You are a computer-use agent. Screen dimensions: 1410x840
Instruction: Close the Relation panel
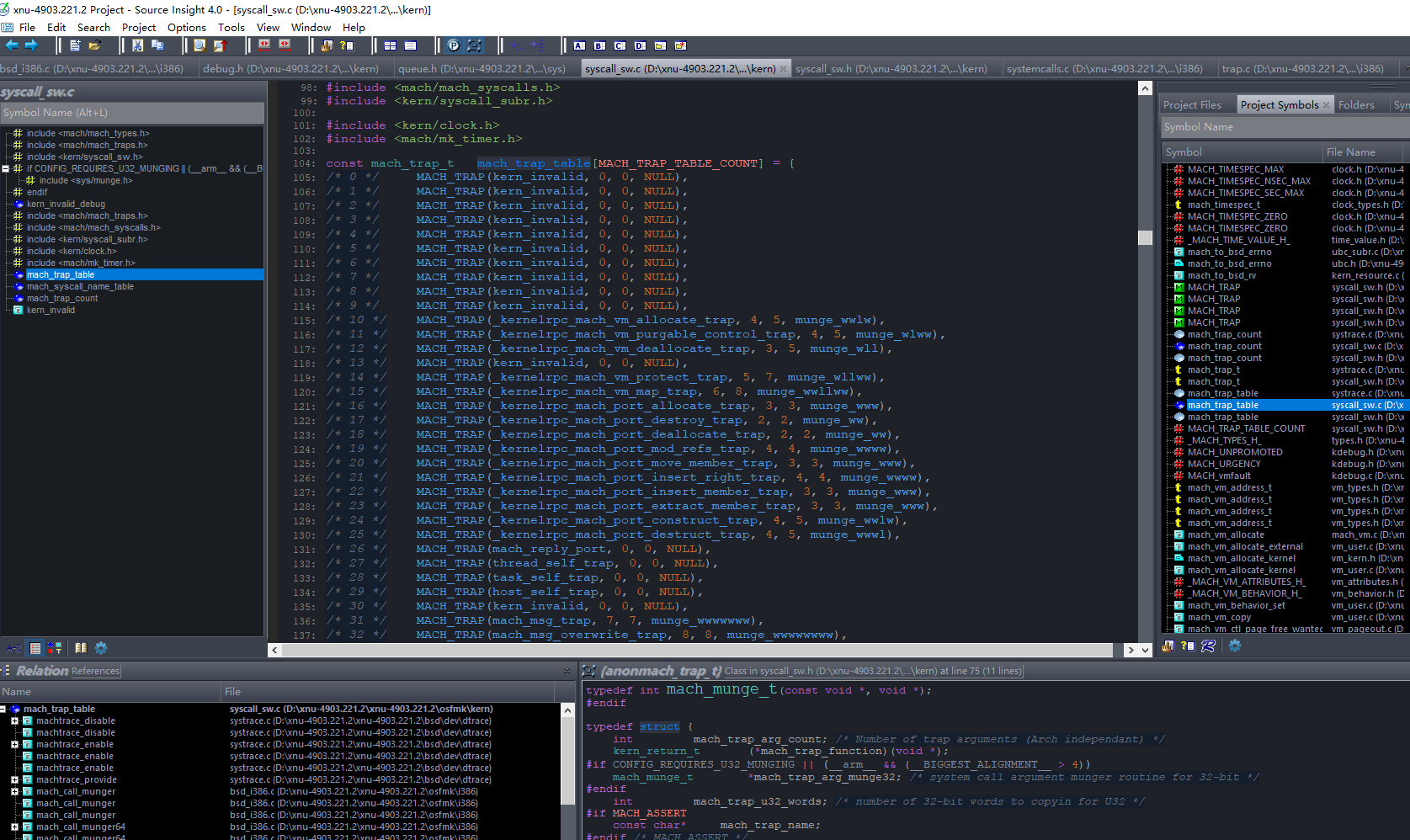(567, 671)
